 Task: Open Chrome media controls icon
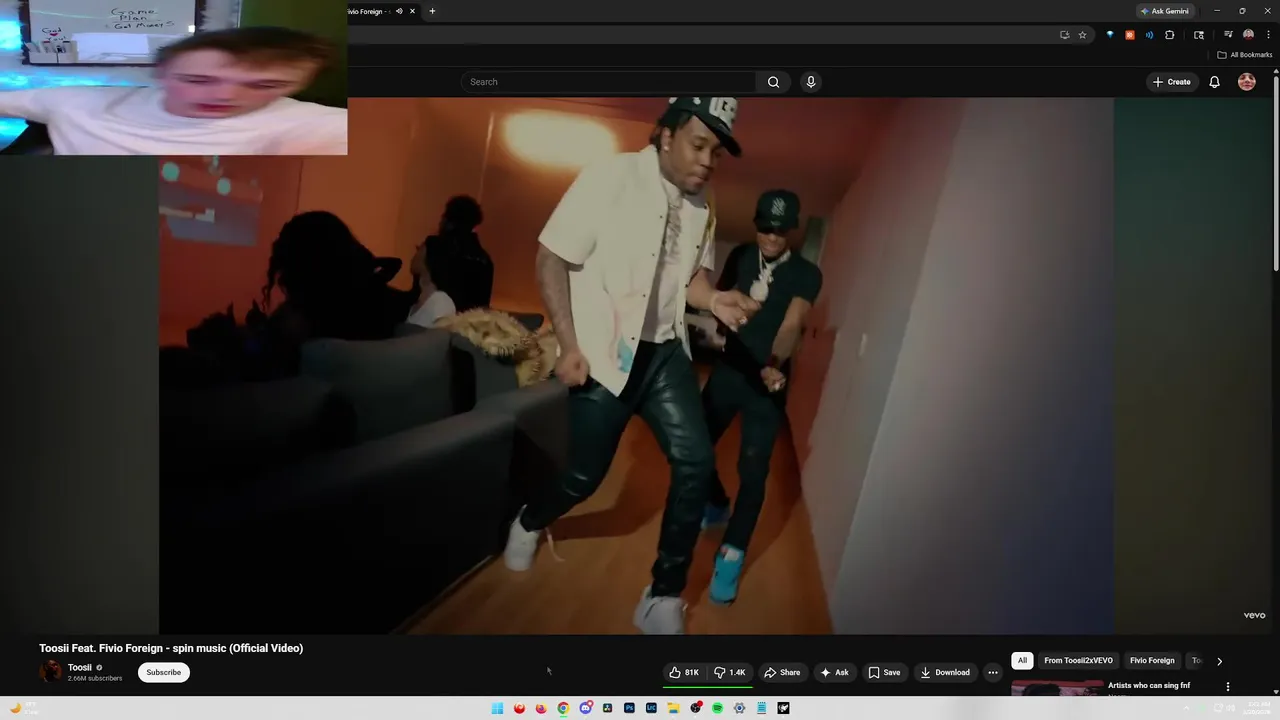tap(1228, 35)
